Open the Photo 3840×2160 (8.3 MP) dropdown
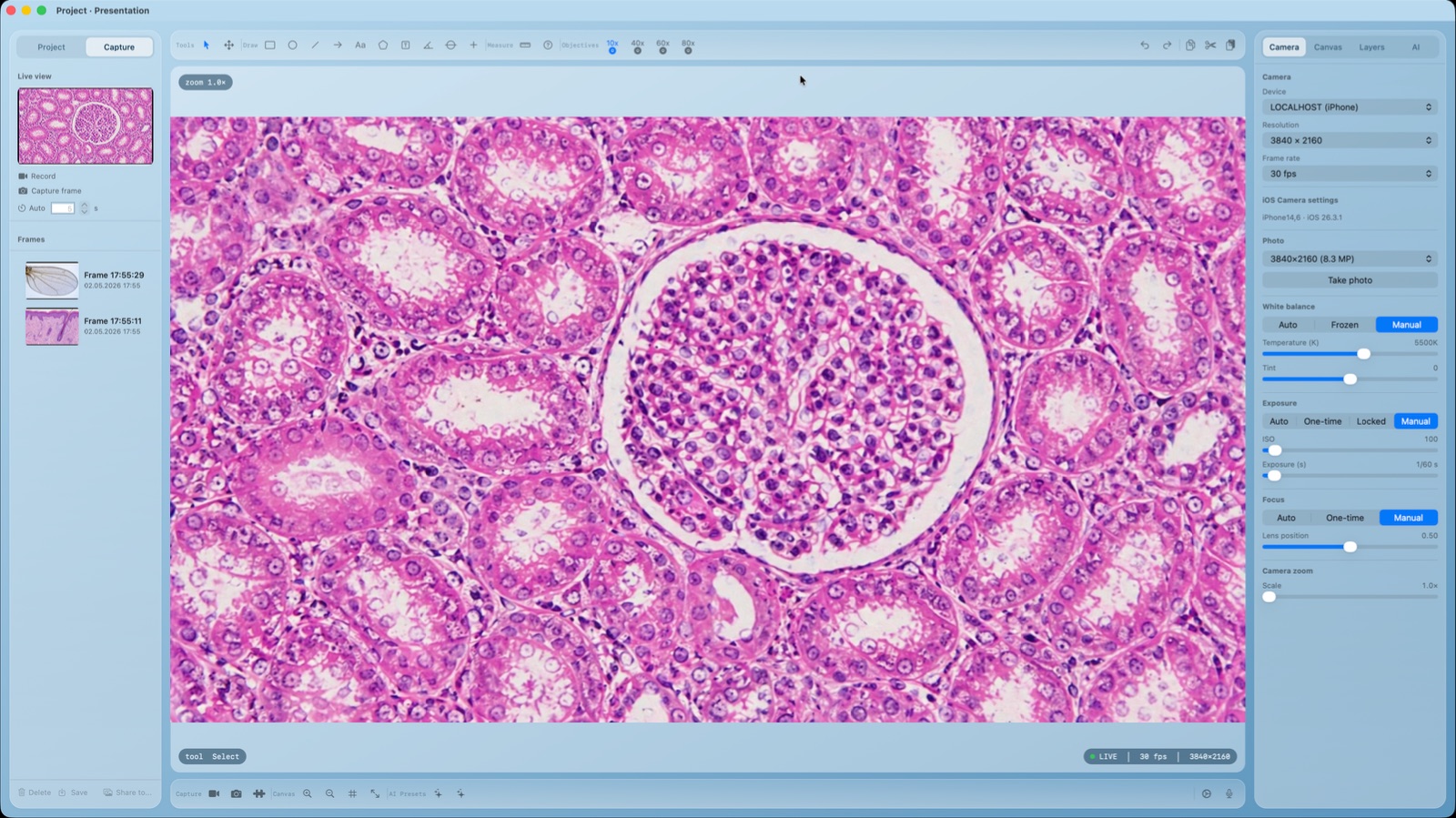 (x=1350, y=259)
